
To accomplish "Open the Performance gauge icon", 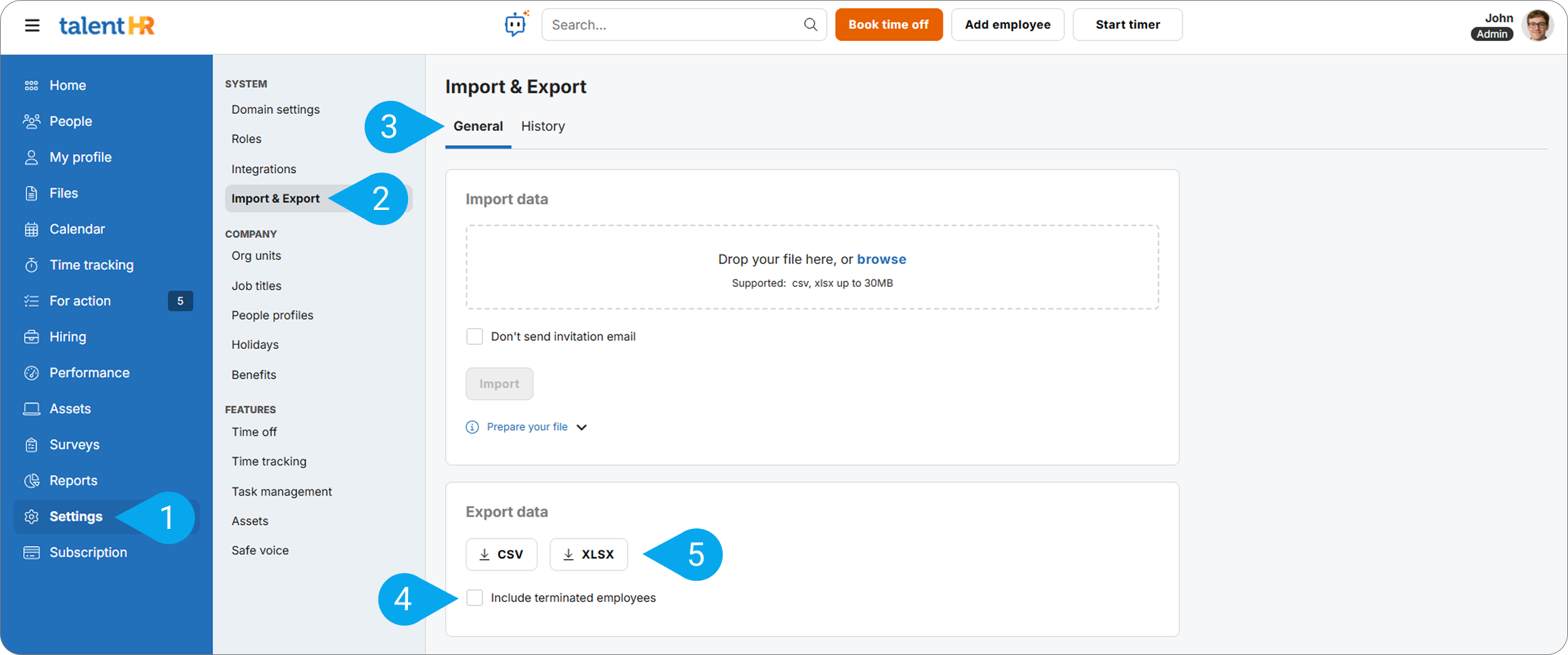I will click(x=31, y=373).
